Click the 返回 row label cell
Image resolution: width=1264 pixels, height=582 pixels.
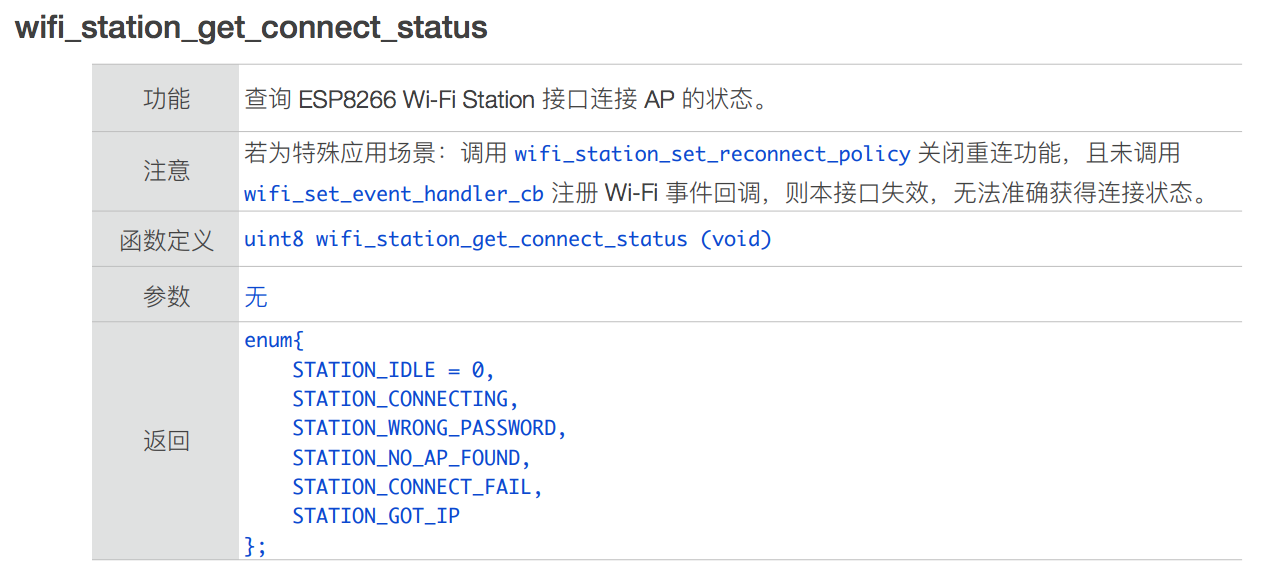[x=166, y=441]
